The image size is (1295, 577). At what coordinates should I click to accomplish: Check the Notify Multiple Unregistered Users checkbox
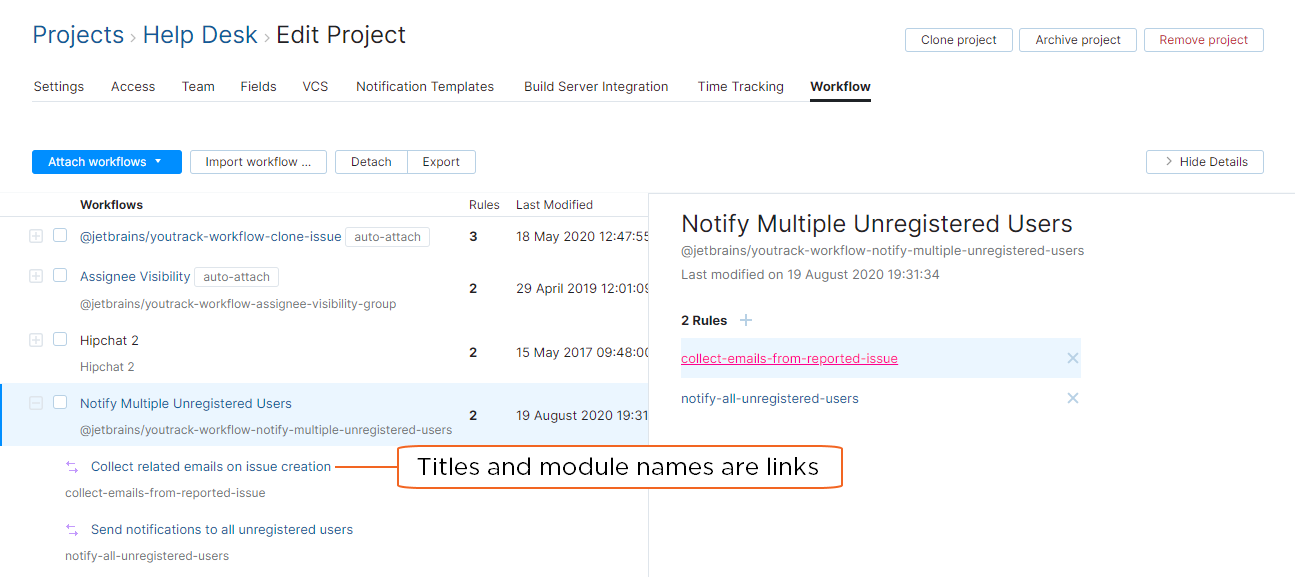59,402
